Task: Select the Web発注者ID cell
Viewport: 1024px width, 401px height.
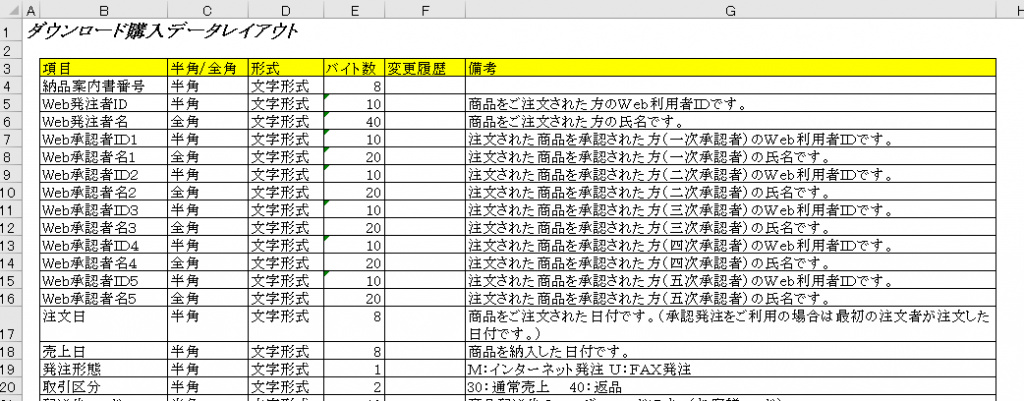Action: point(103,103)
